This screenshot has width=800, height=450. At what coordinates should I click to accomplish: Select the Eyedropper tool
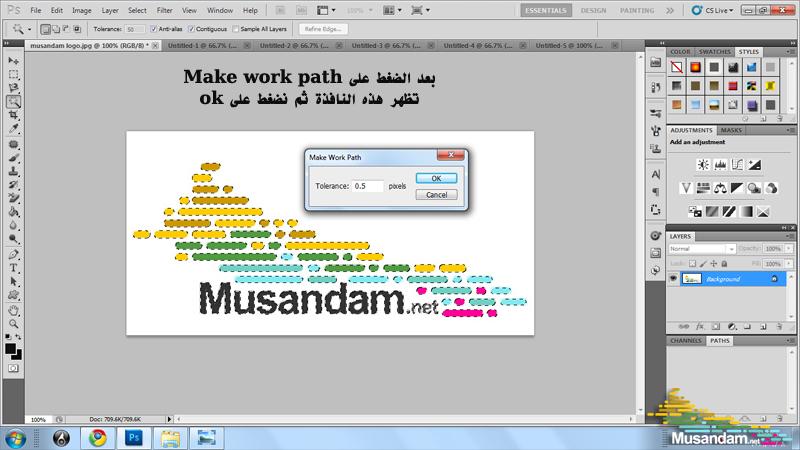tap(13, 129)
